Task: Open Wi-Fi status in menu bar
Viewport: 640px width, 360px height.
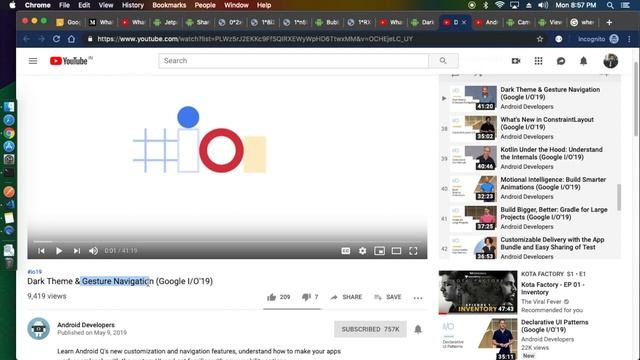Action: (x=499, y=5)
